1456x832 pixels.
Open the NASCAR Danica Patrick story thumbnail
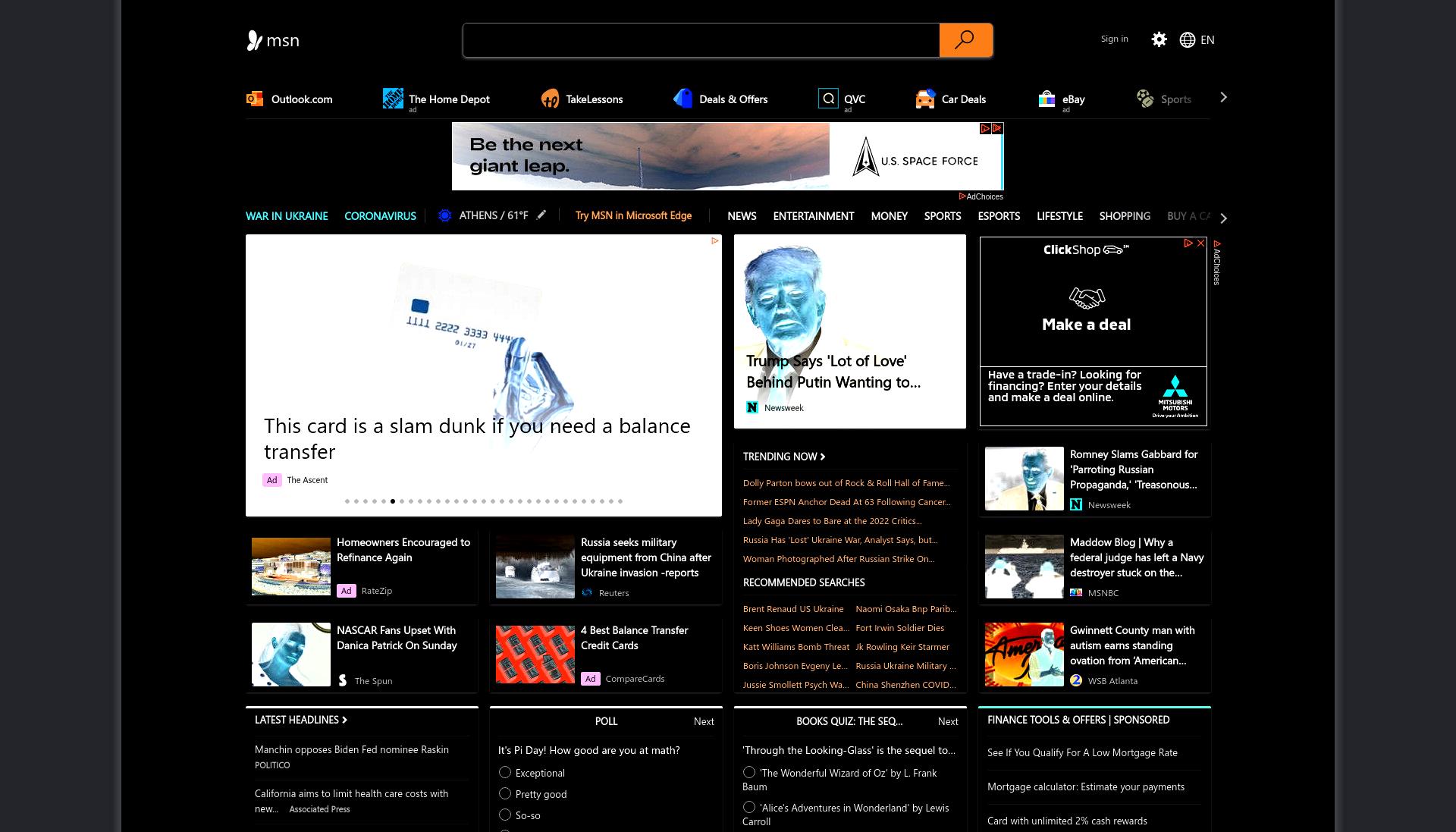tap(291, 655)
